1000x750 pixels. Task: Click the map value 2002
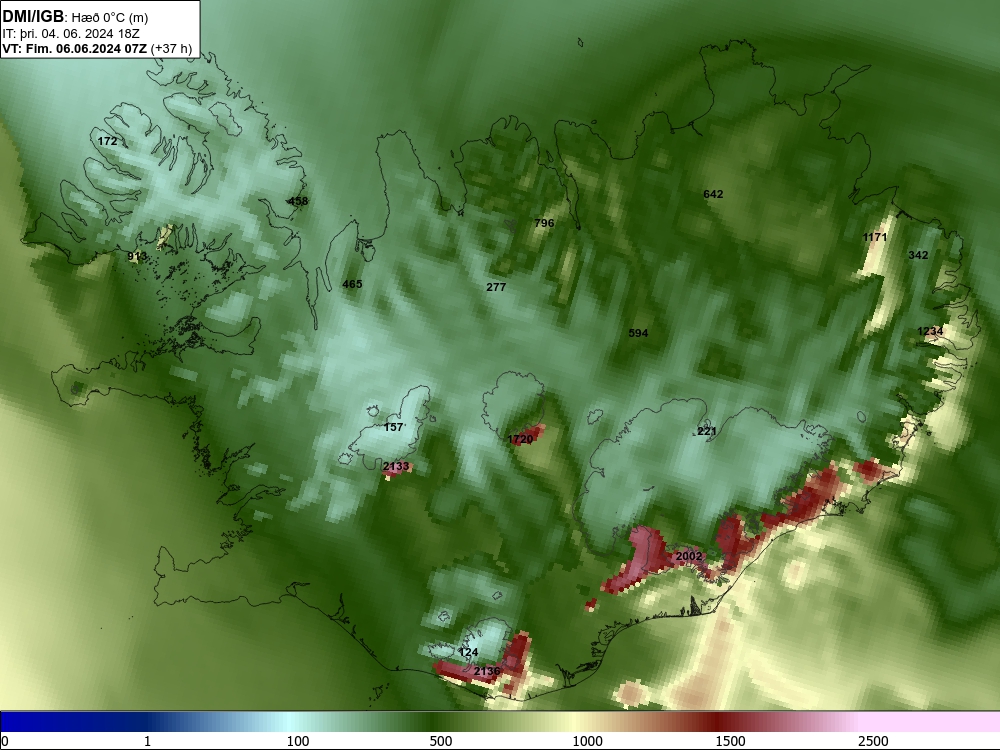tap(689, 556)
